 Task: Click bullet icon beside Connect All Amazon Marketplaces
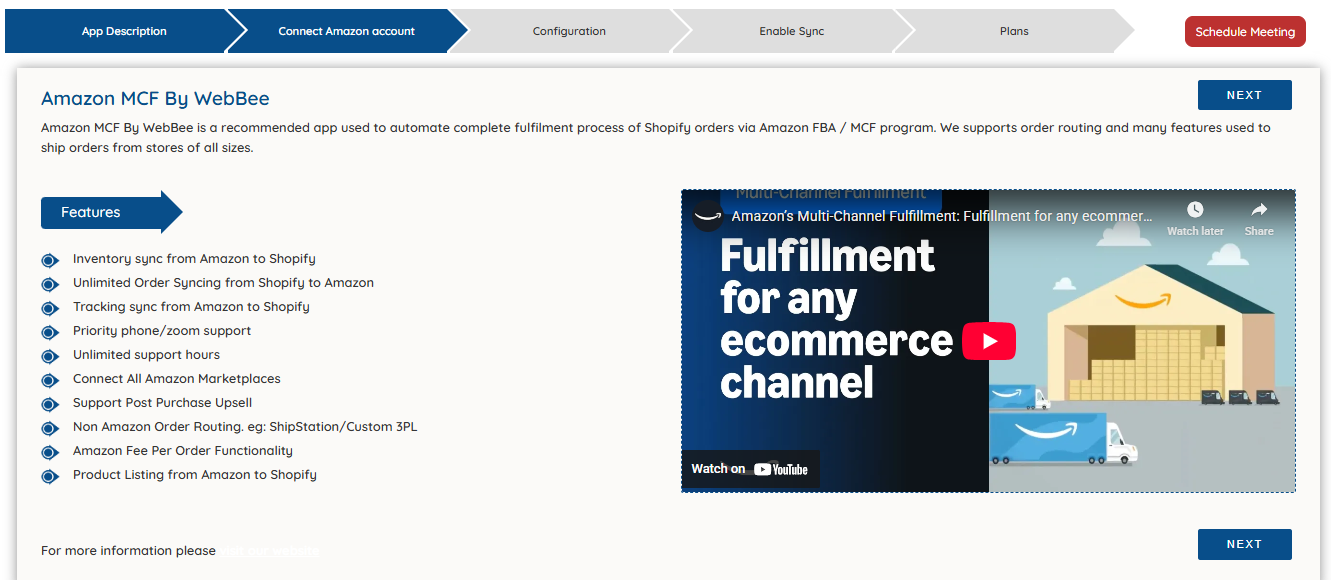(50, 380)
